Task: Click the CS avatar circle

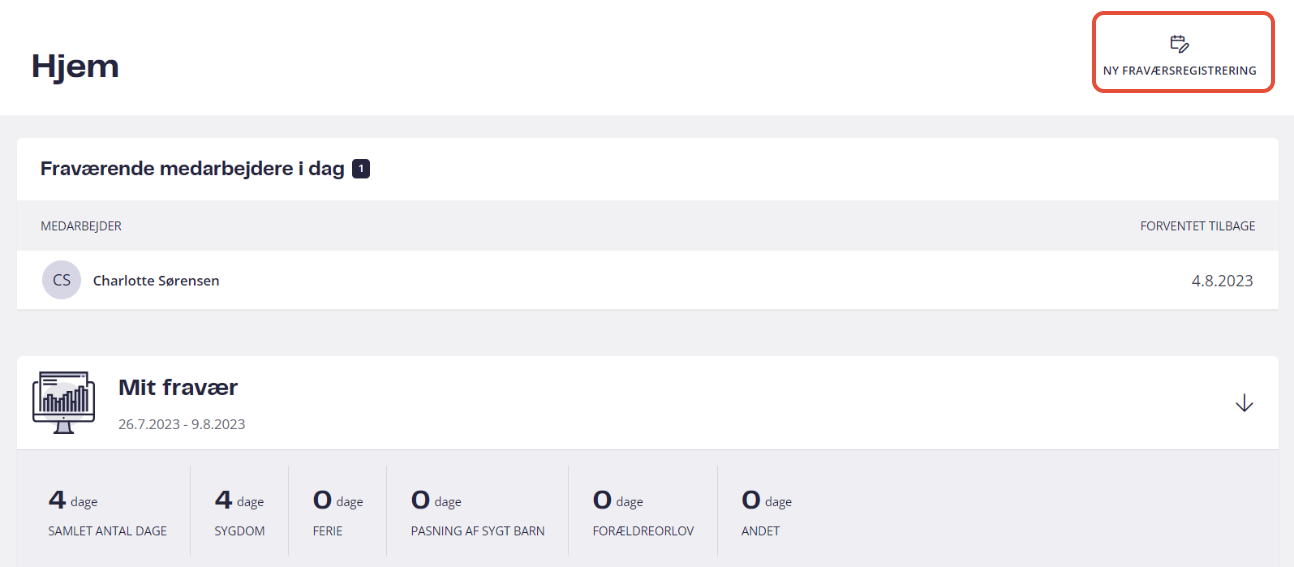Action: 61,280
